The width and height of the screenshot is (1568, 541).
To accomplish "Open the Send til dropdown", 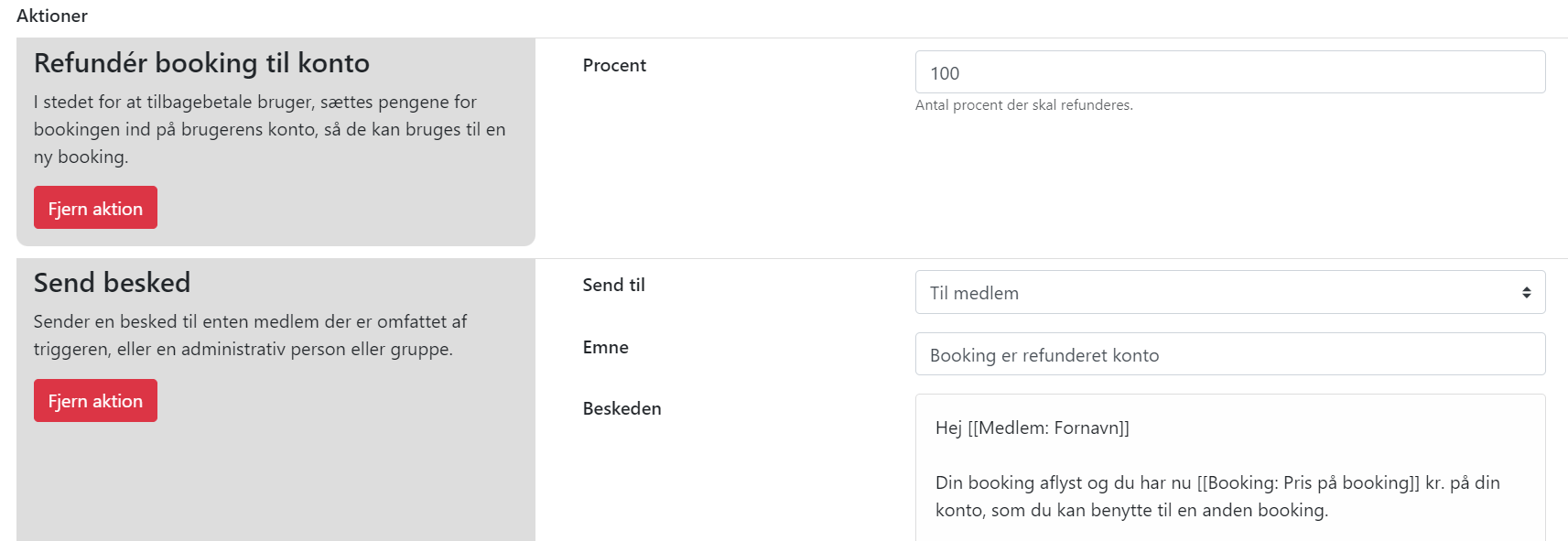I will 1229,293.
